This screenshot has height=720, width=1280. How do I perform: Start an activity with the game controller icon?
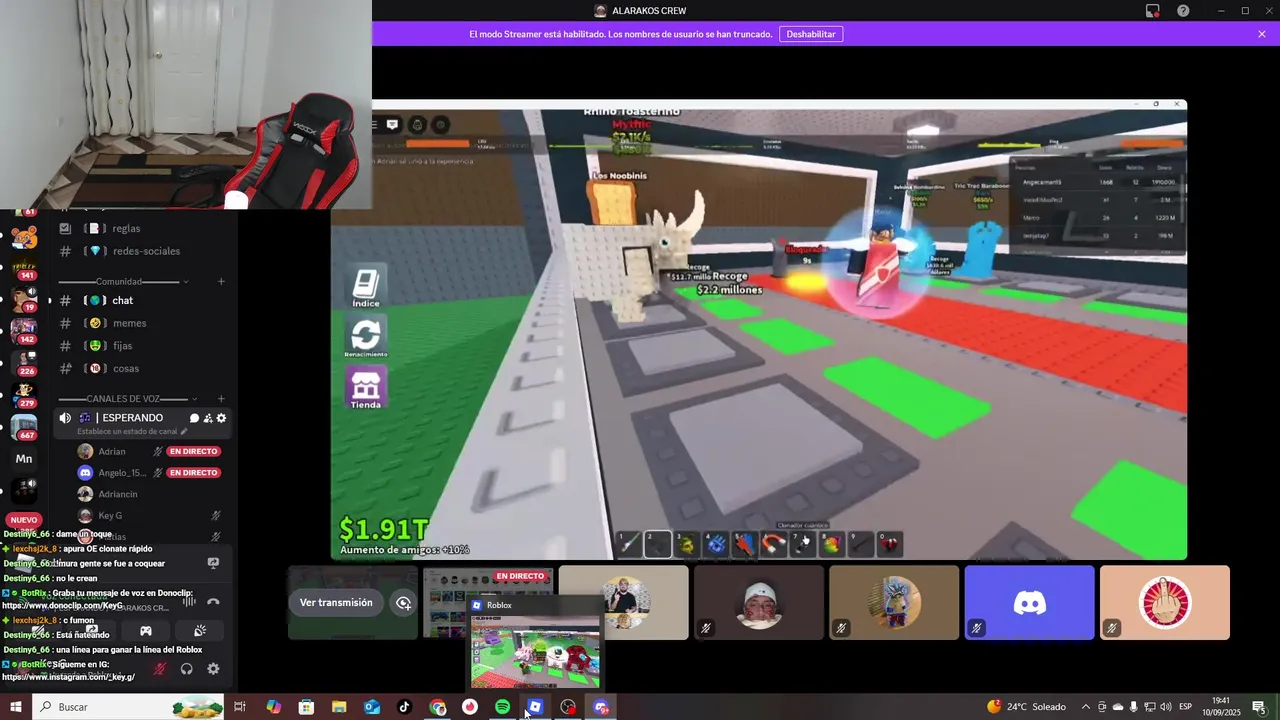pos(146,631)
